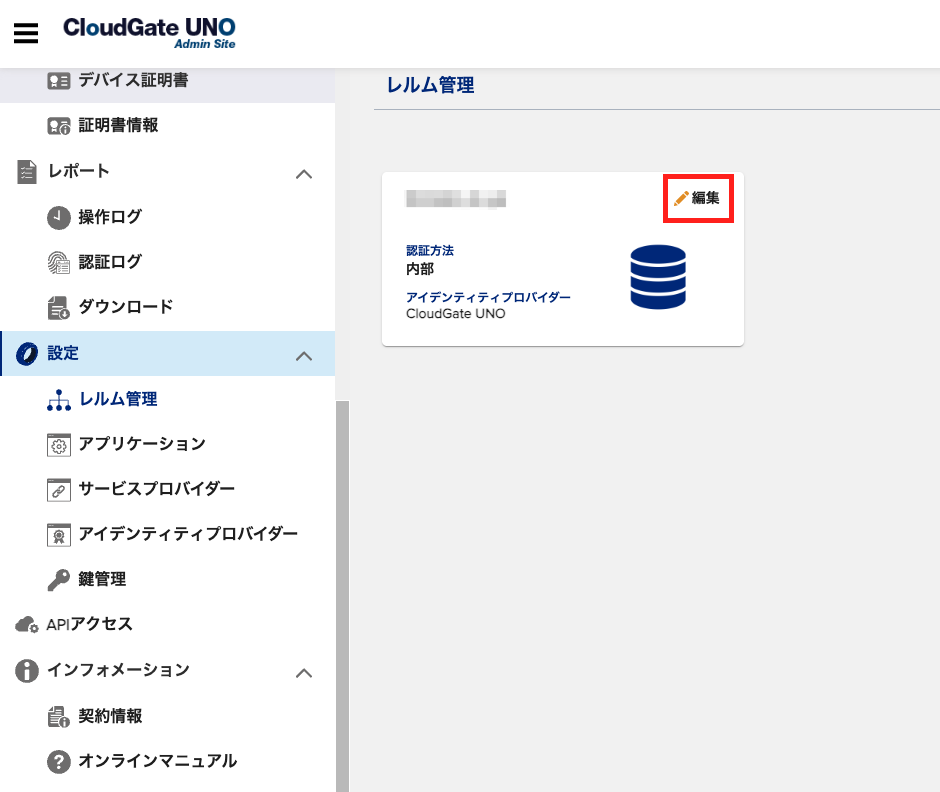Click the download icon beside ダウンロード
The width and height of the screenshot is (940, 792).
pos(59,307)
